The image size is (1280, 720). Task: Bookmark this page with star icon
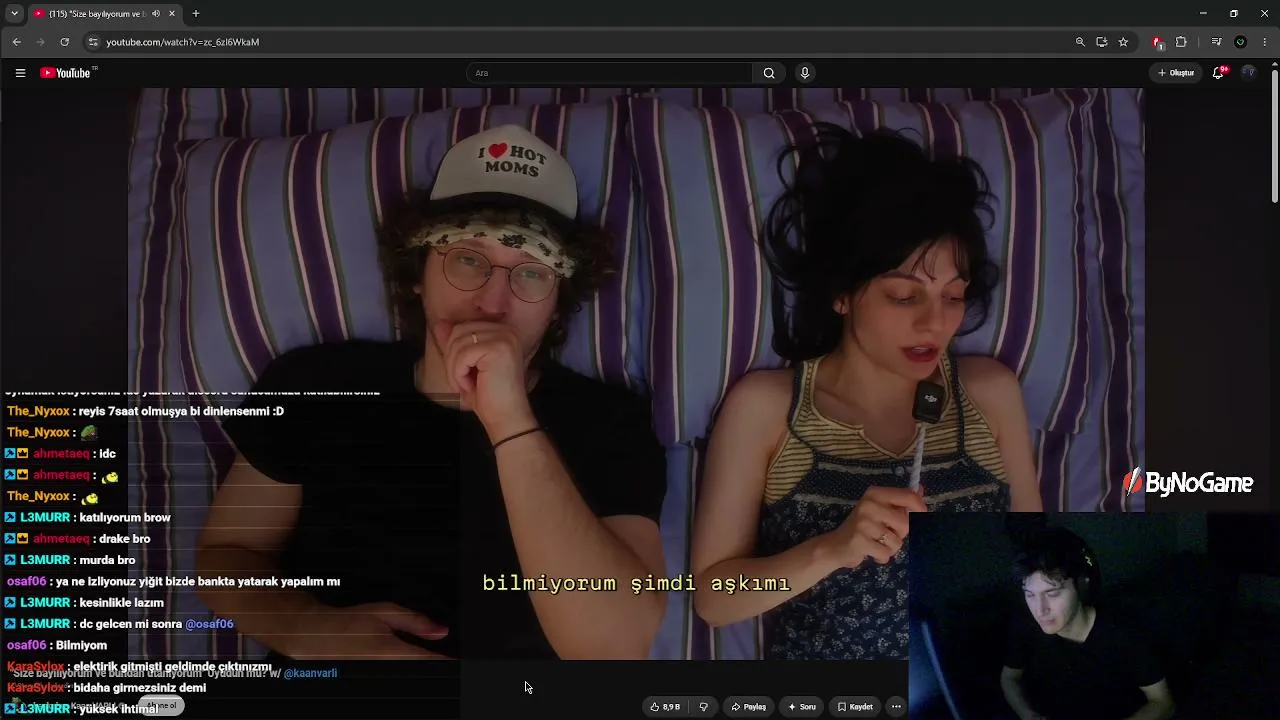[1124, 42]
